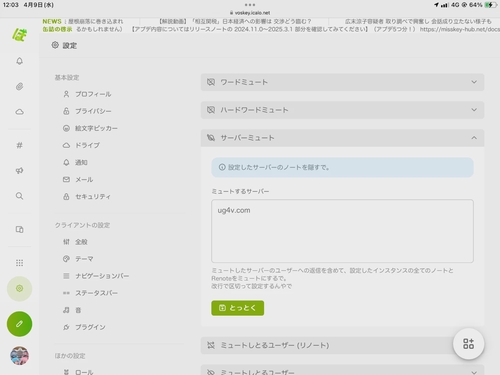Viewport: 500px width, 375px height.
Task: Open the more apps grid icon in sidebar
Action: click(x=19, y=263)
